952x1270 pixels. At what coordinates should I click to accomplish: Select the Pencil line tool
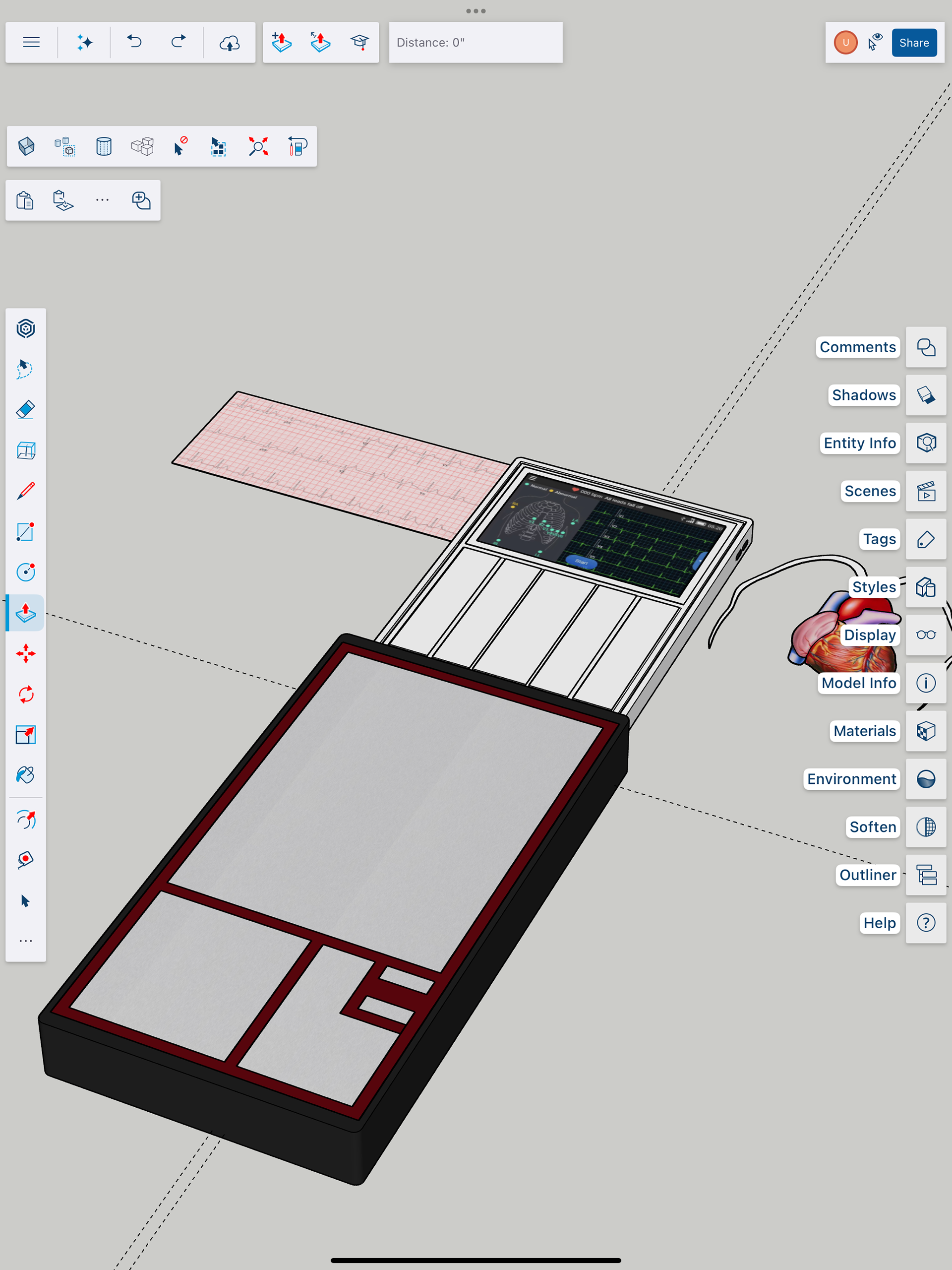coord(25,491)
